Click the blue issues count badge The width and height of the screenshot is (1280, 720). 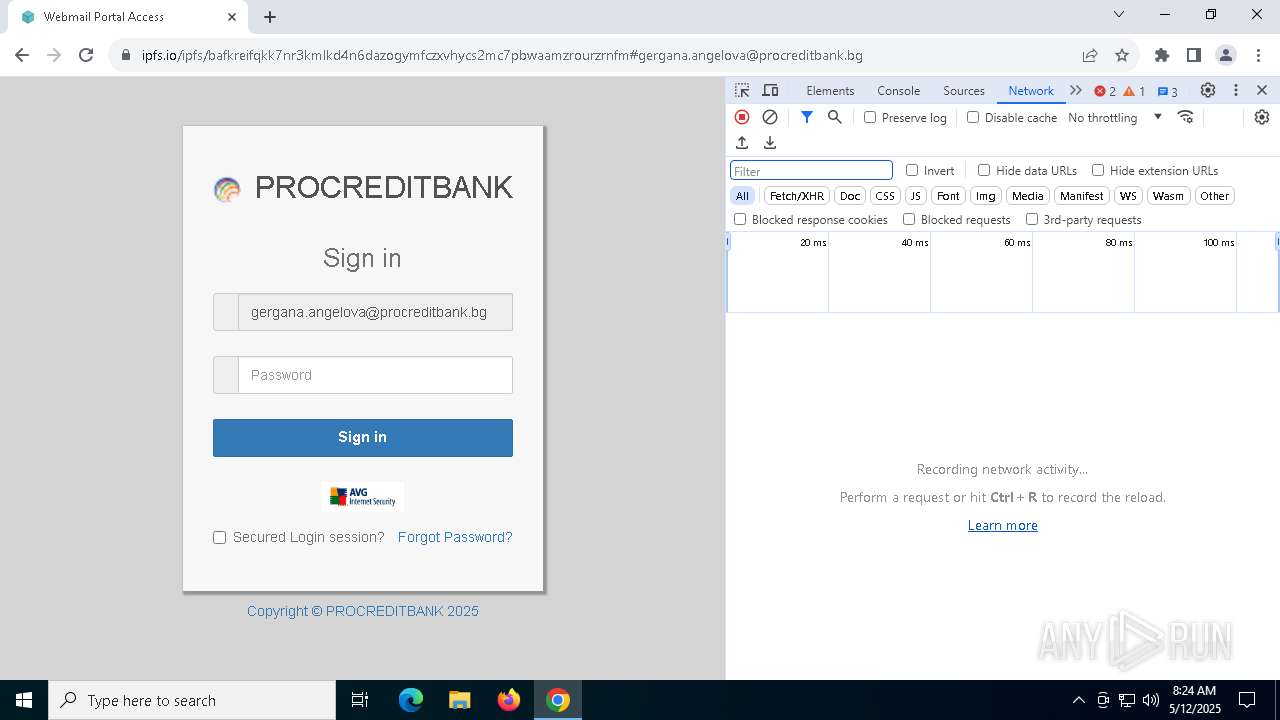1167,91
